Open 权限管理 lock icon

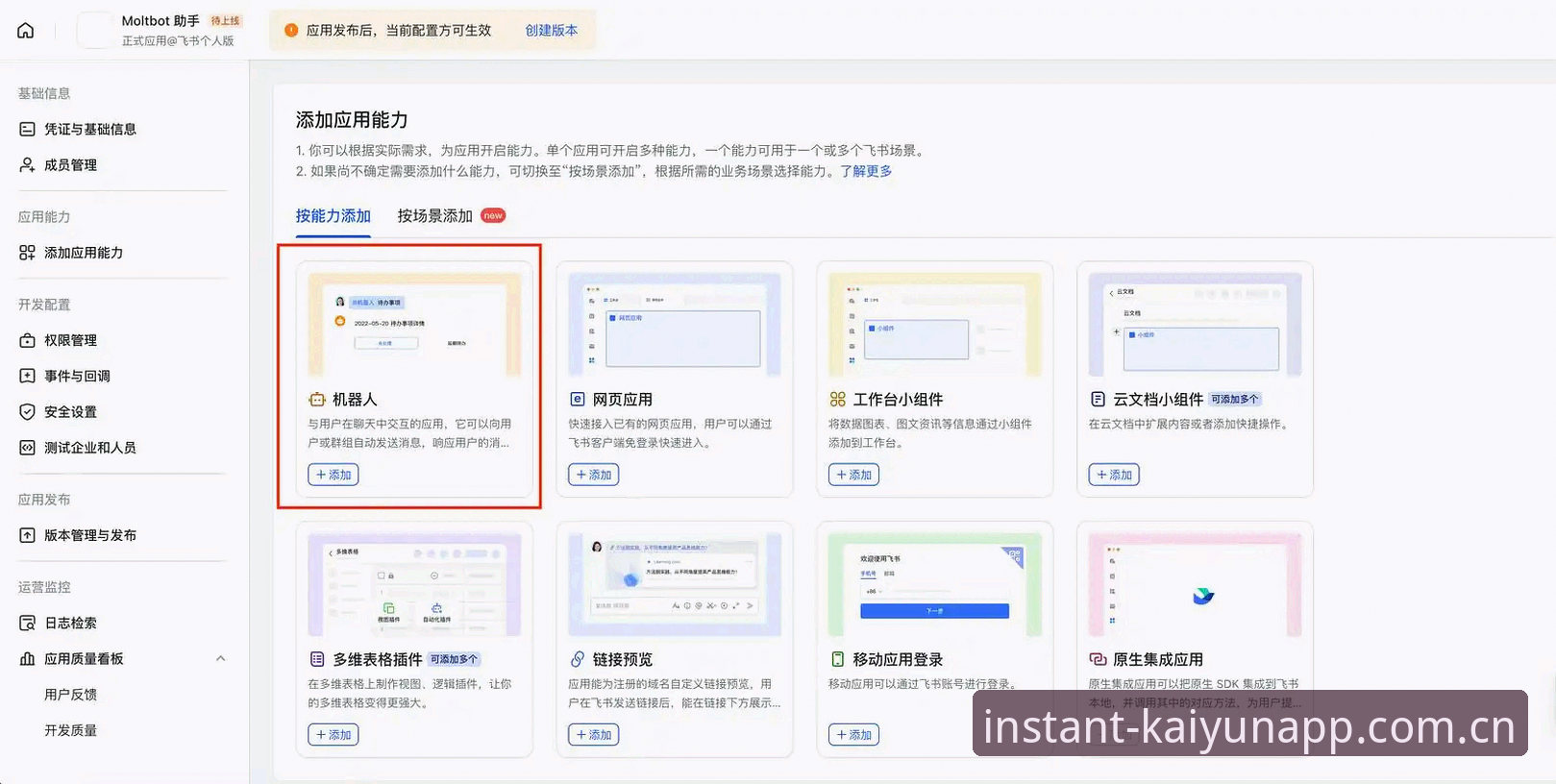[27, 340]
